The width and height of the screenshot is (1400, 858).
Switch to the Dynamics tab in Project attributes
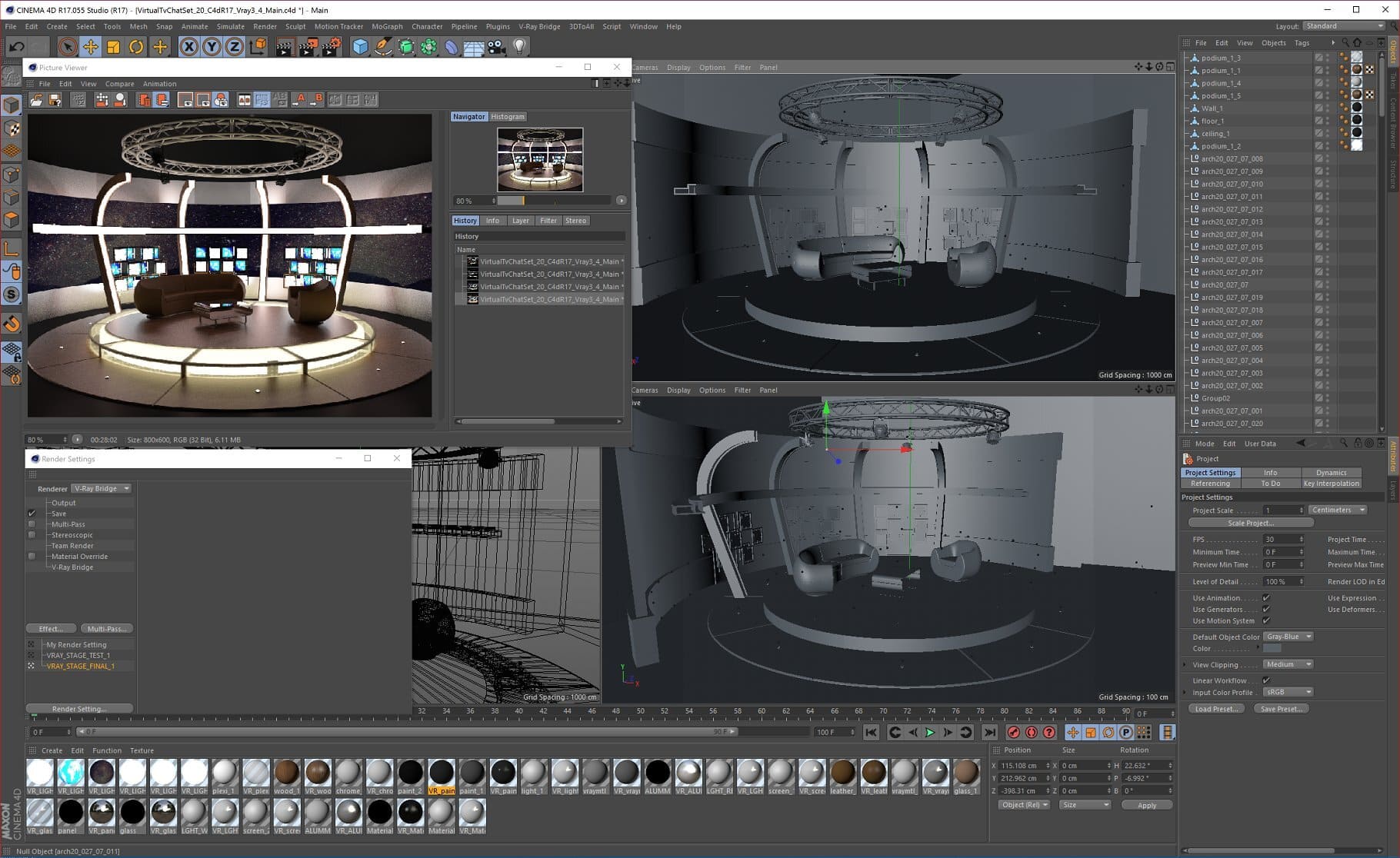(x=1331, y=473)
